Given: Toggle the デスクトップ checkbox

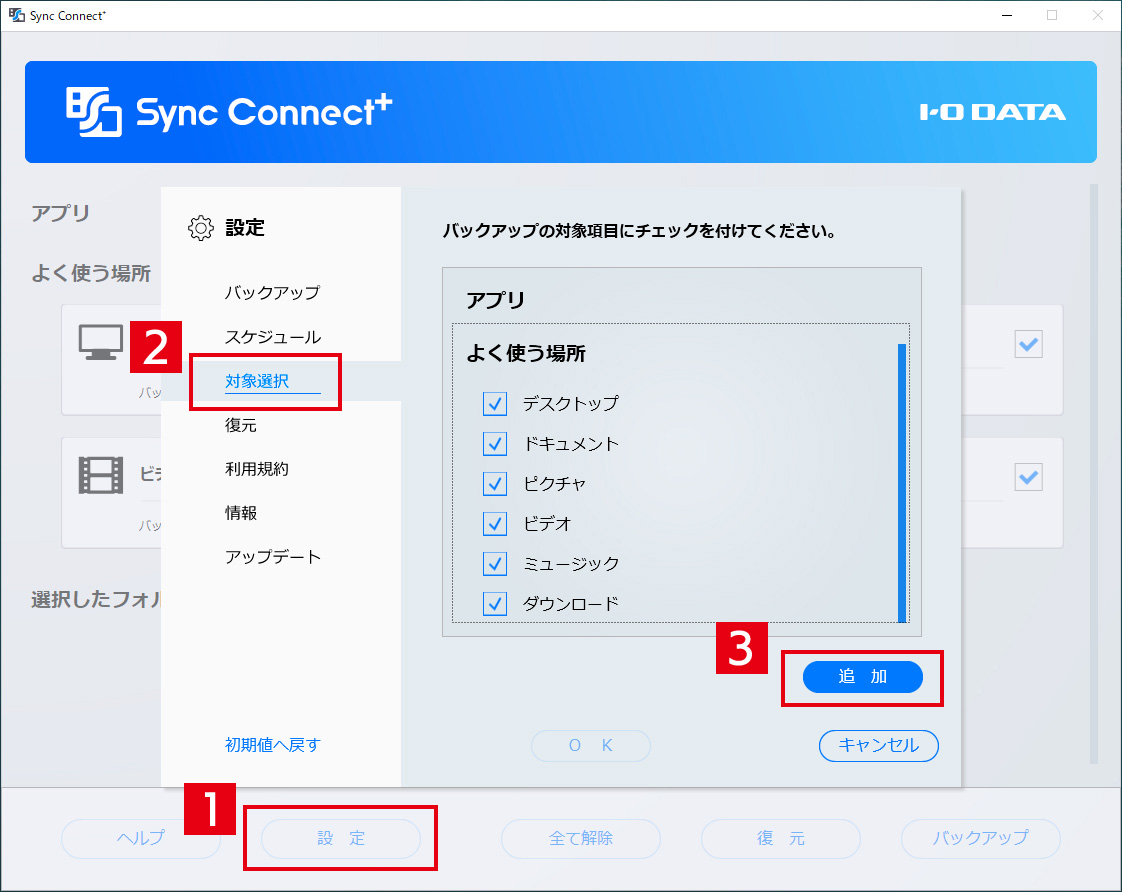Looking at the screenshot, I should point(495,404).
